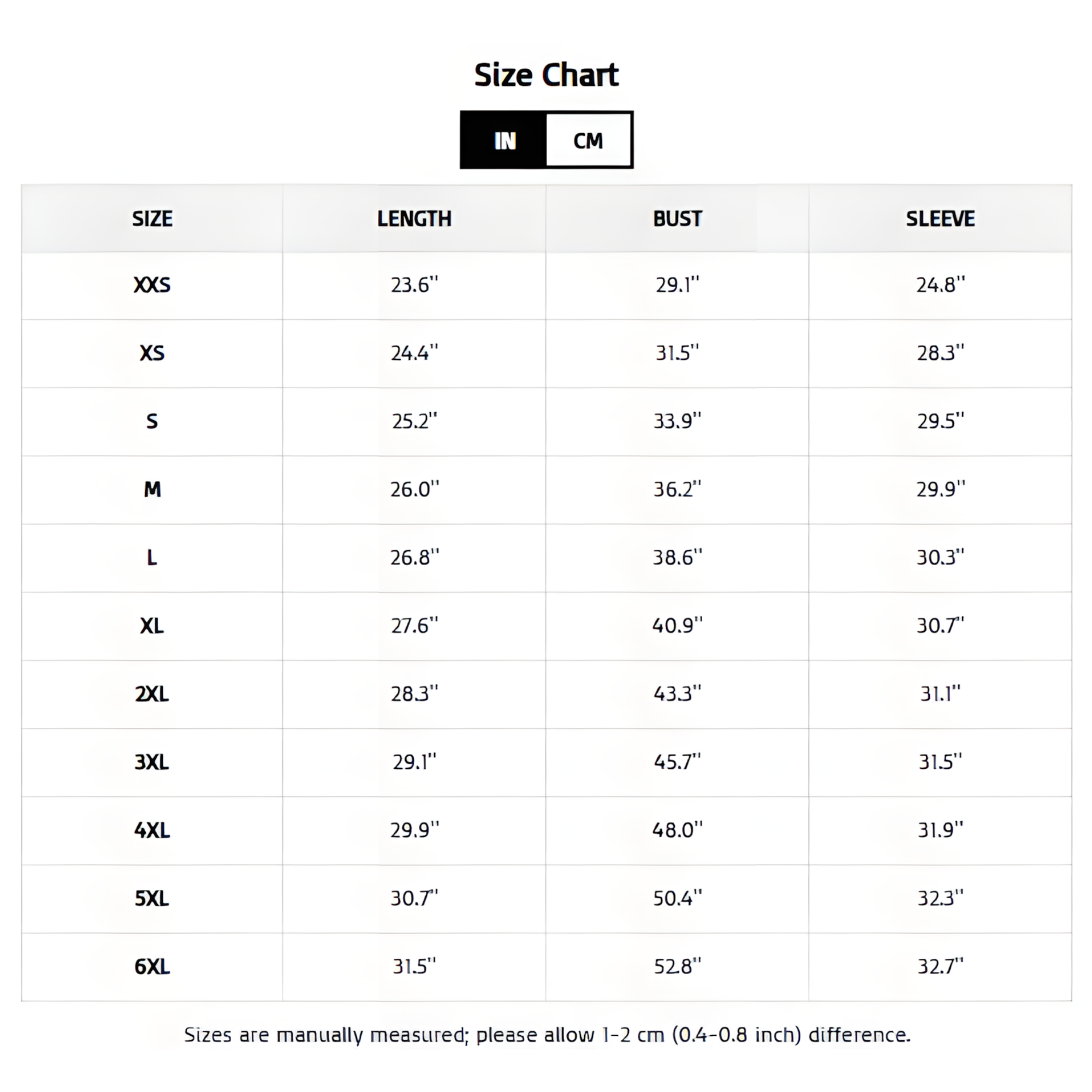Select the 6XL size row label
Viewport: 1092px width, 1092px height.
(152, 966)
